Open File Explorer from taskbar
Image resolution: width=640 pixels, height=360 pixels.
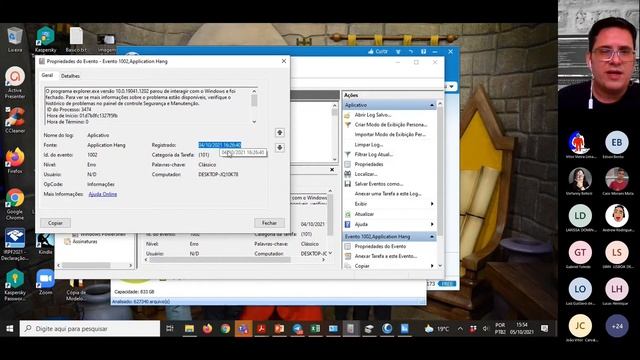pyautogui.click(x=189, y=329)
